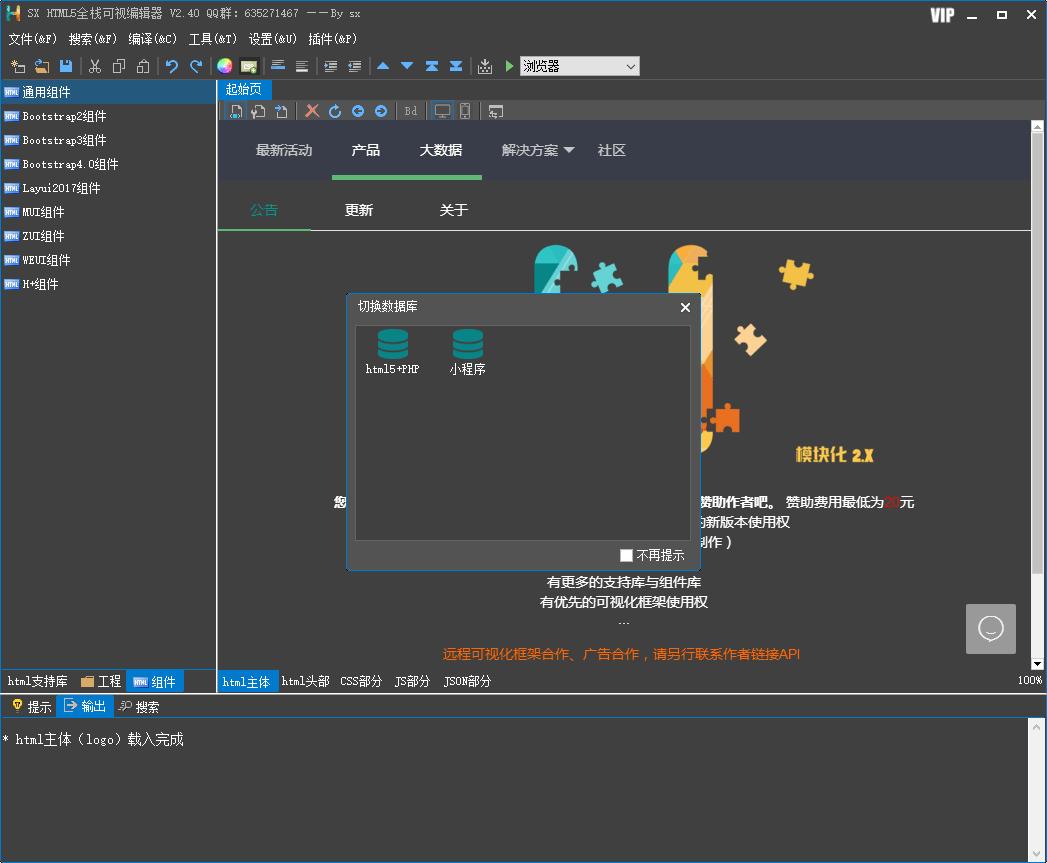Open the 浏览器 browser dropdown
The image size is (1047, 863).
tap(579, 66)
